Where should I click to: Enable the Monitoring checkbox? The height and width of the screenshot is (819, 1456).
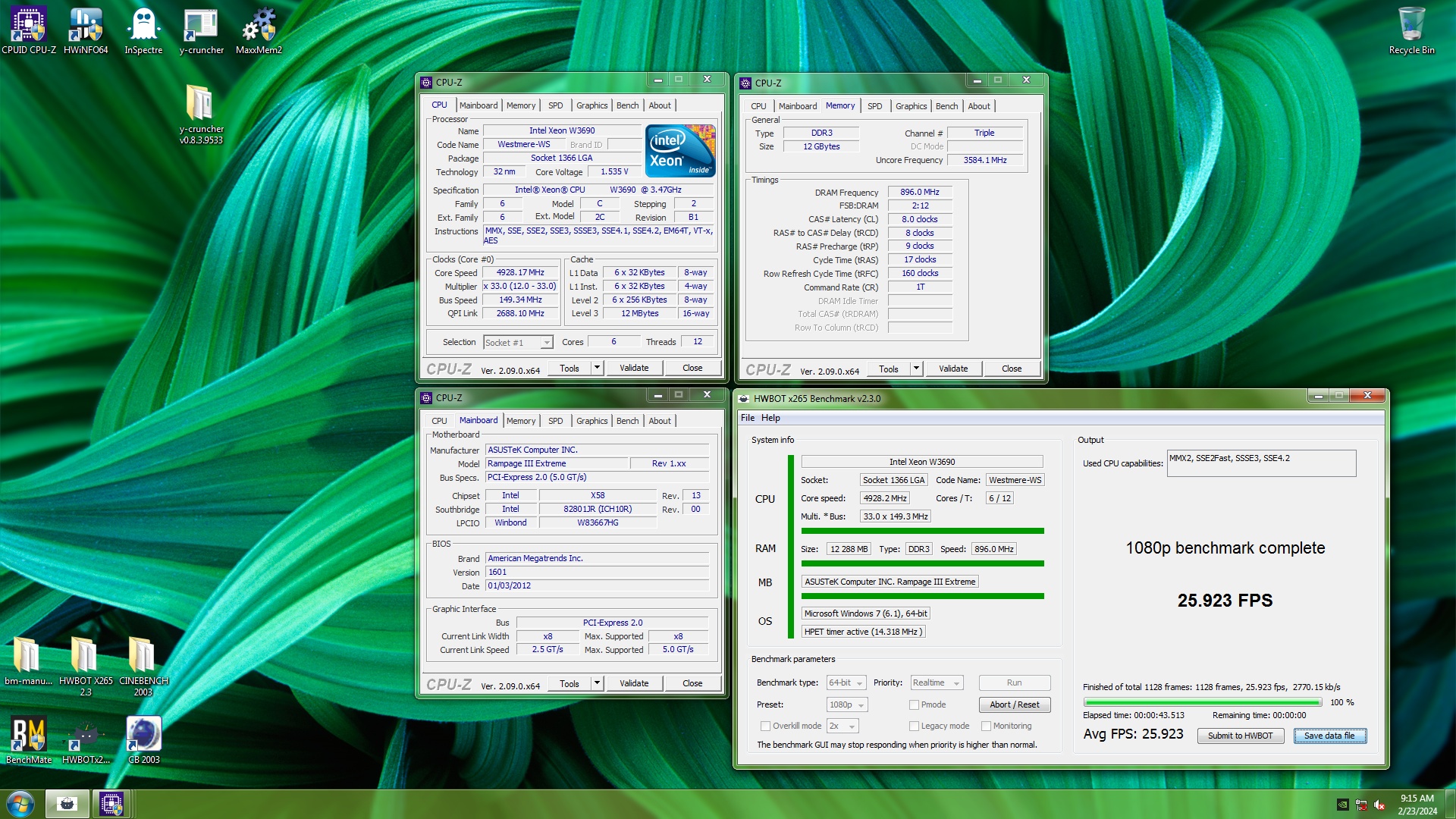coord(987,726)
